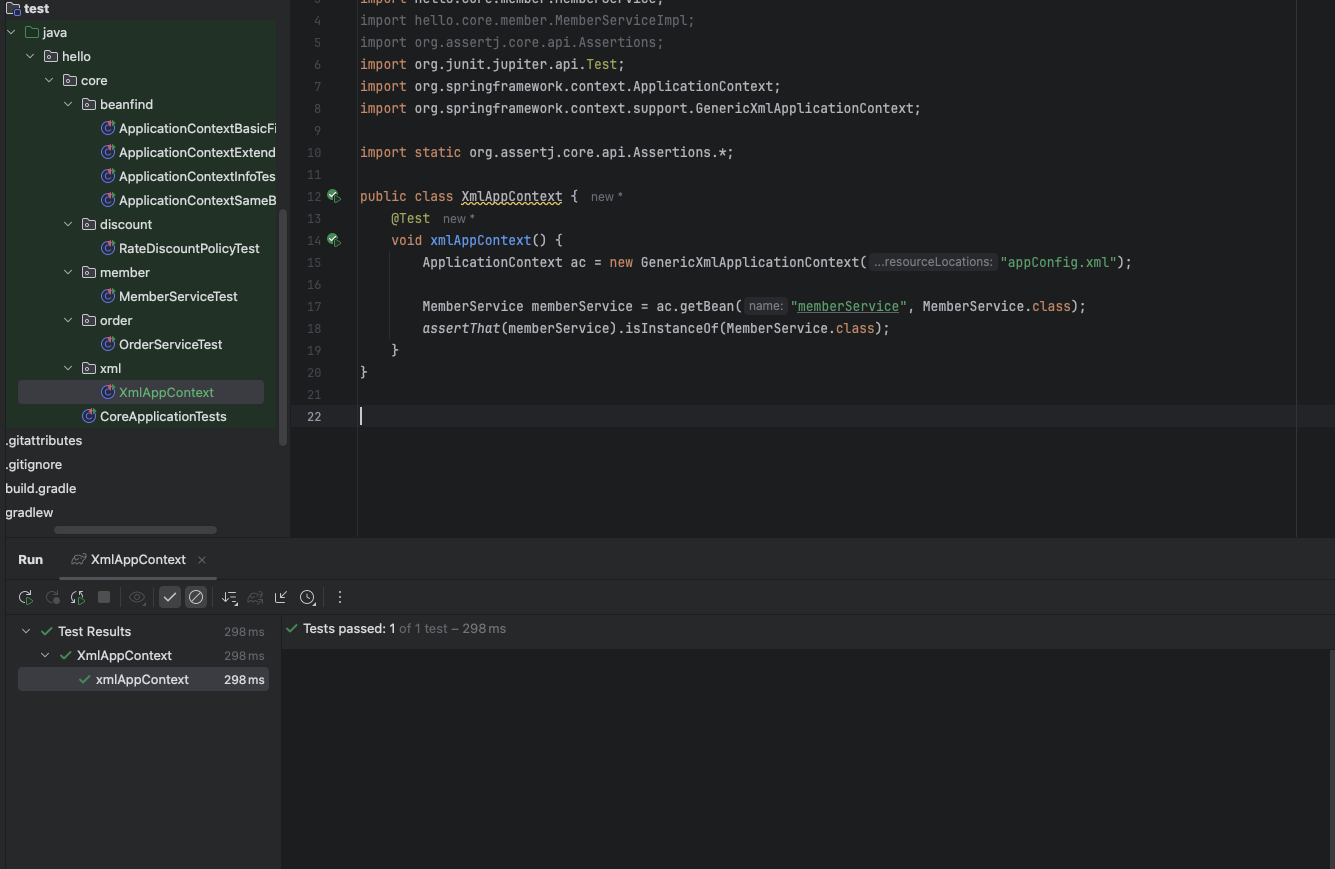1335x869 pixels.
Task: Click the RateDiscountPolicyTest class icon
Action: pyautogui.click(x=108, y=249)
